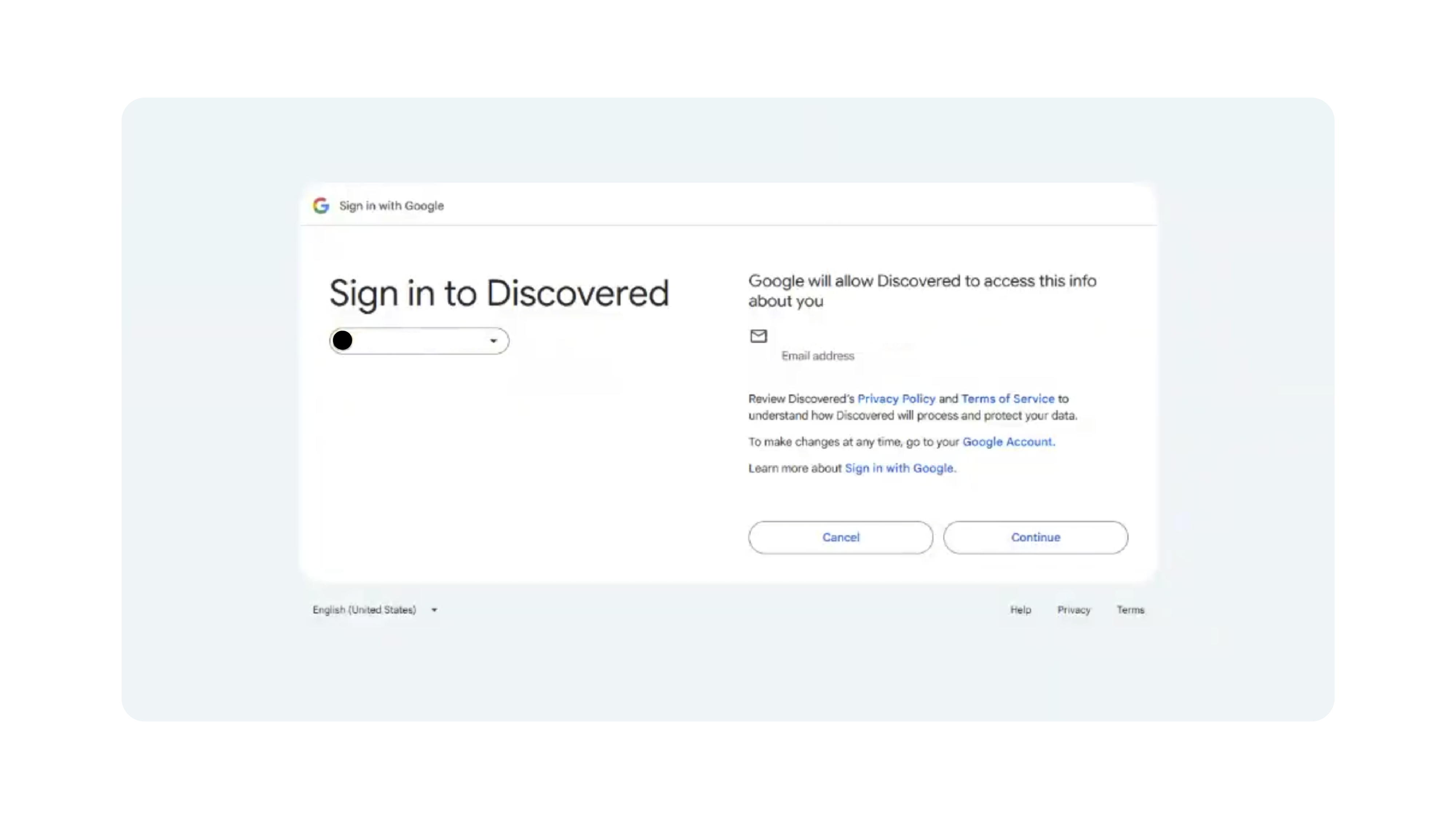Image resolution: width=1456 pixels, height=819 pixels.
Task: Click the Continue button
Action: tap(1035, 537)
